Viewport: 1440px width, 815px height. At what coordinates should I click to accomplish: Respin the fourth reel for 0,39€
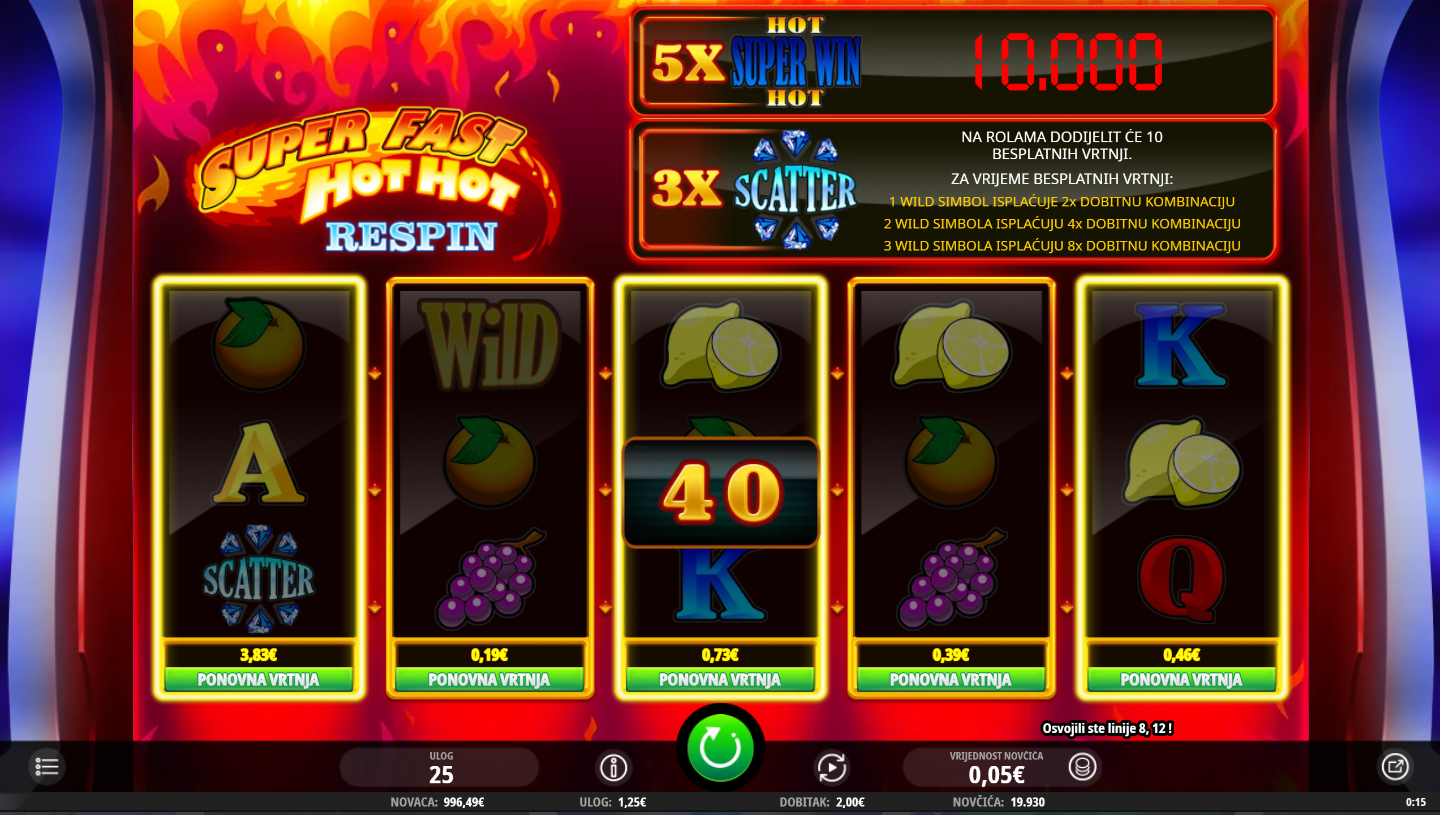point(951,680)
